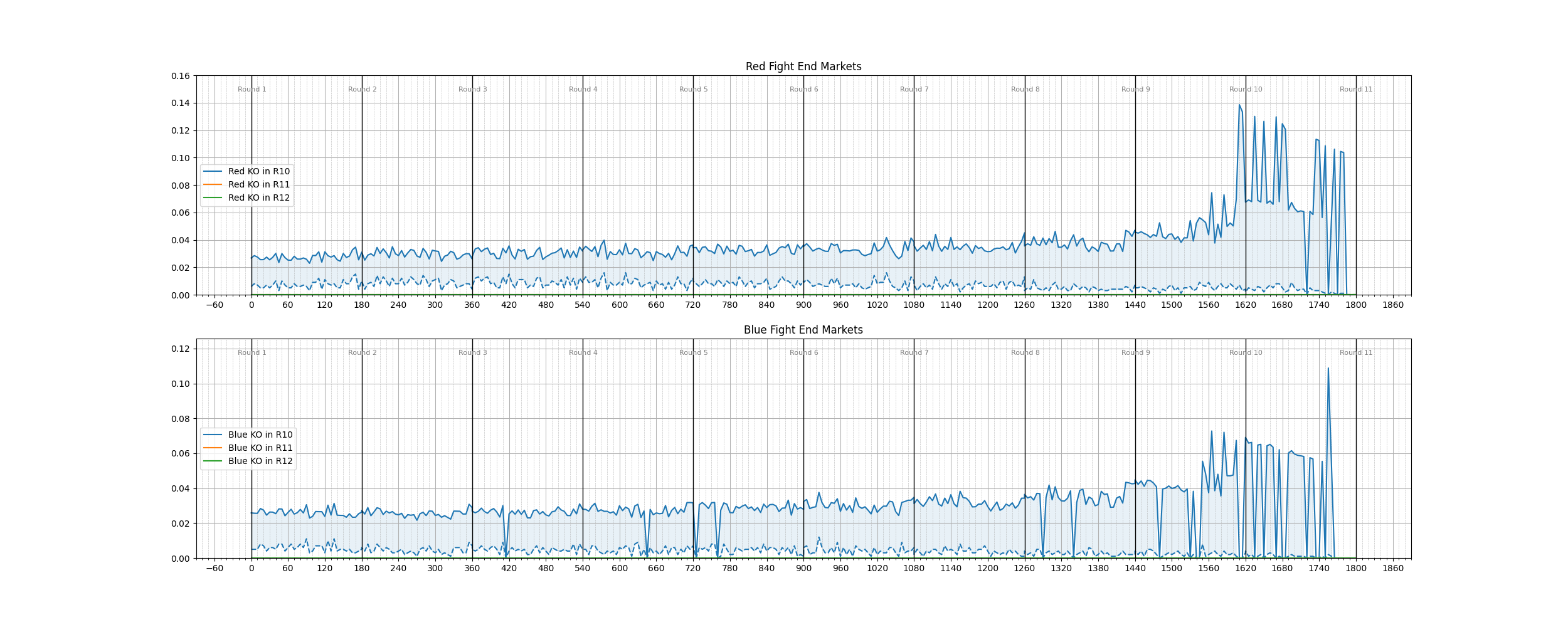Image resolution: width=1568 pixels, height=627 pixels.
Task: Click the 'Blue Fight End Markets' chart title
Action: click(803, 330)
